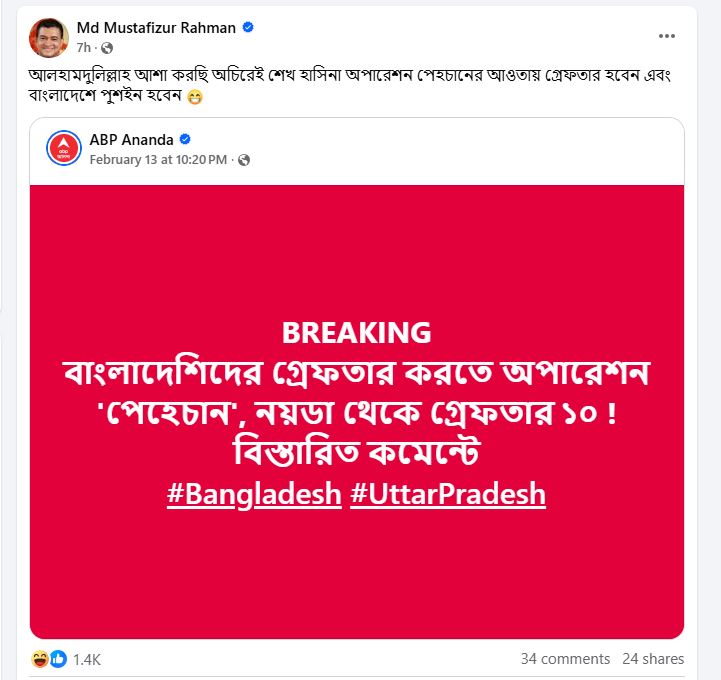Click the public globe icon next to 7h
Screen dimensions: 721x680
coord(107,47)
